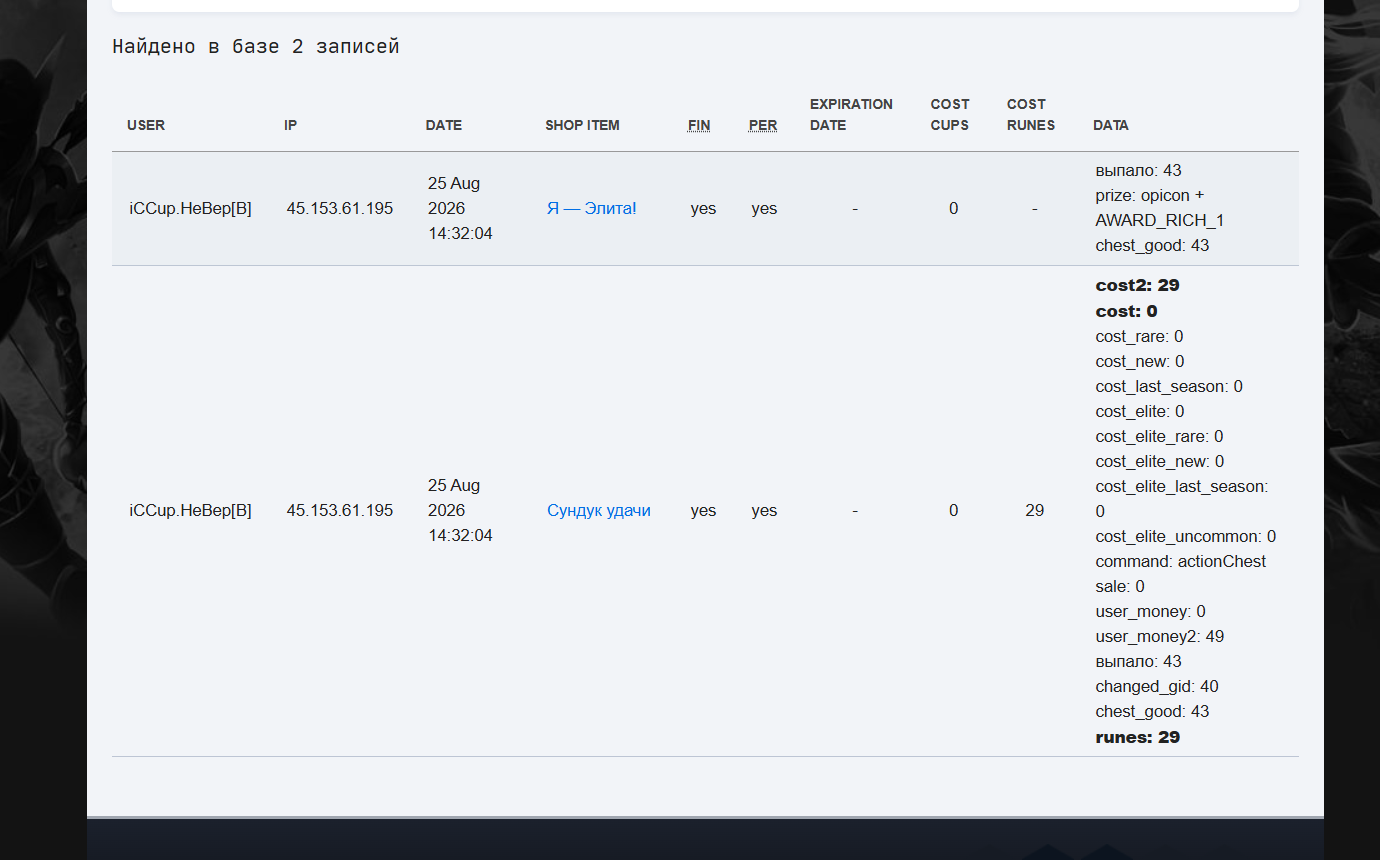Click the AWARD_RICH_1 text
Screen dimensions: 1380x860
click(x=1160, y=220)
